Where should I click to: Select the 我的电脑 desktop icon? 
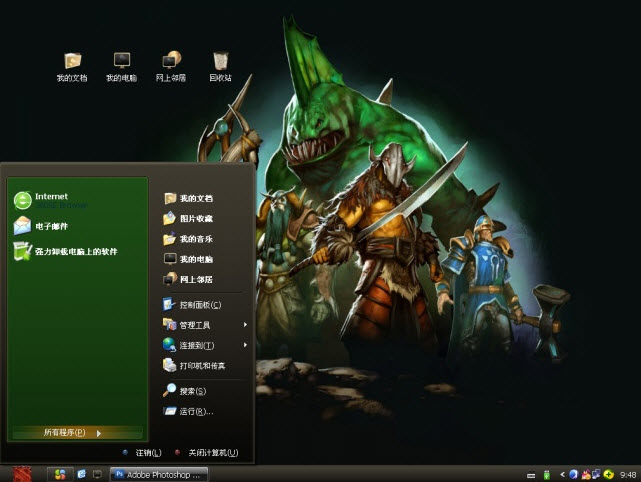click(x=121, y=67)
